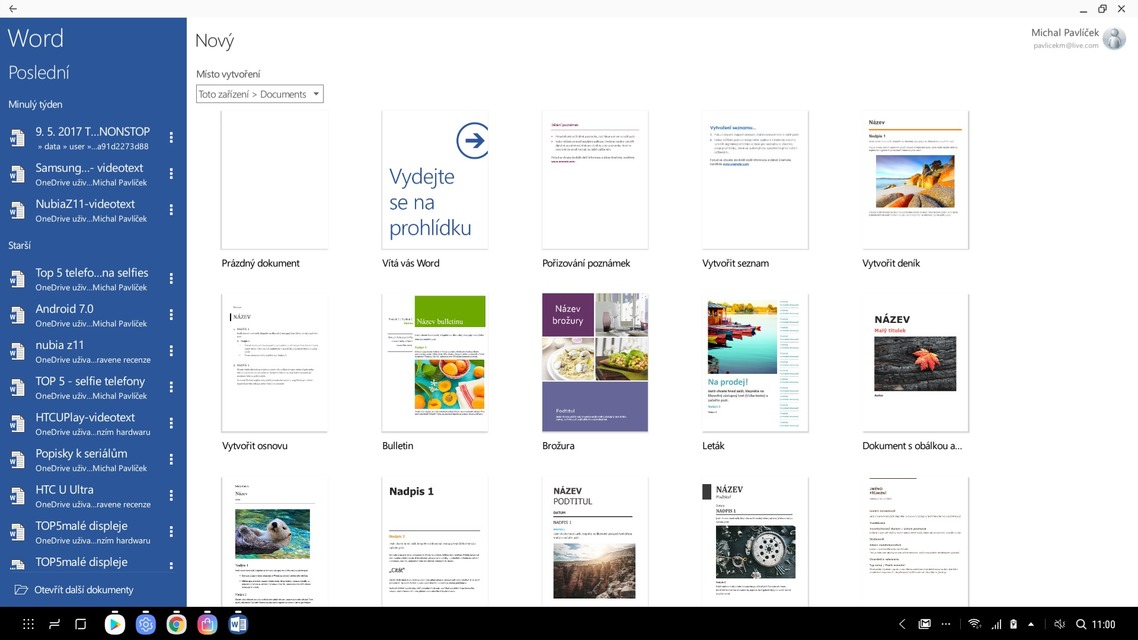1138x640 pixels.
Task: Open recent document Popisky k seriálům
Action: (91, 460)
